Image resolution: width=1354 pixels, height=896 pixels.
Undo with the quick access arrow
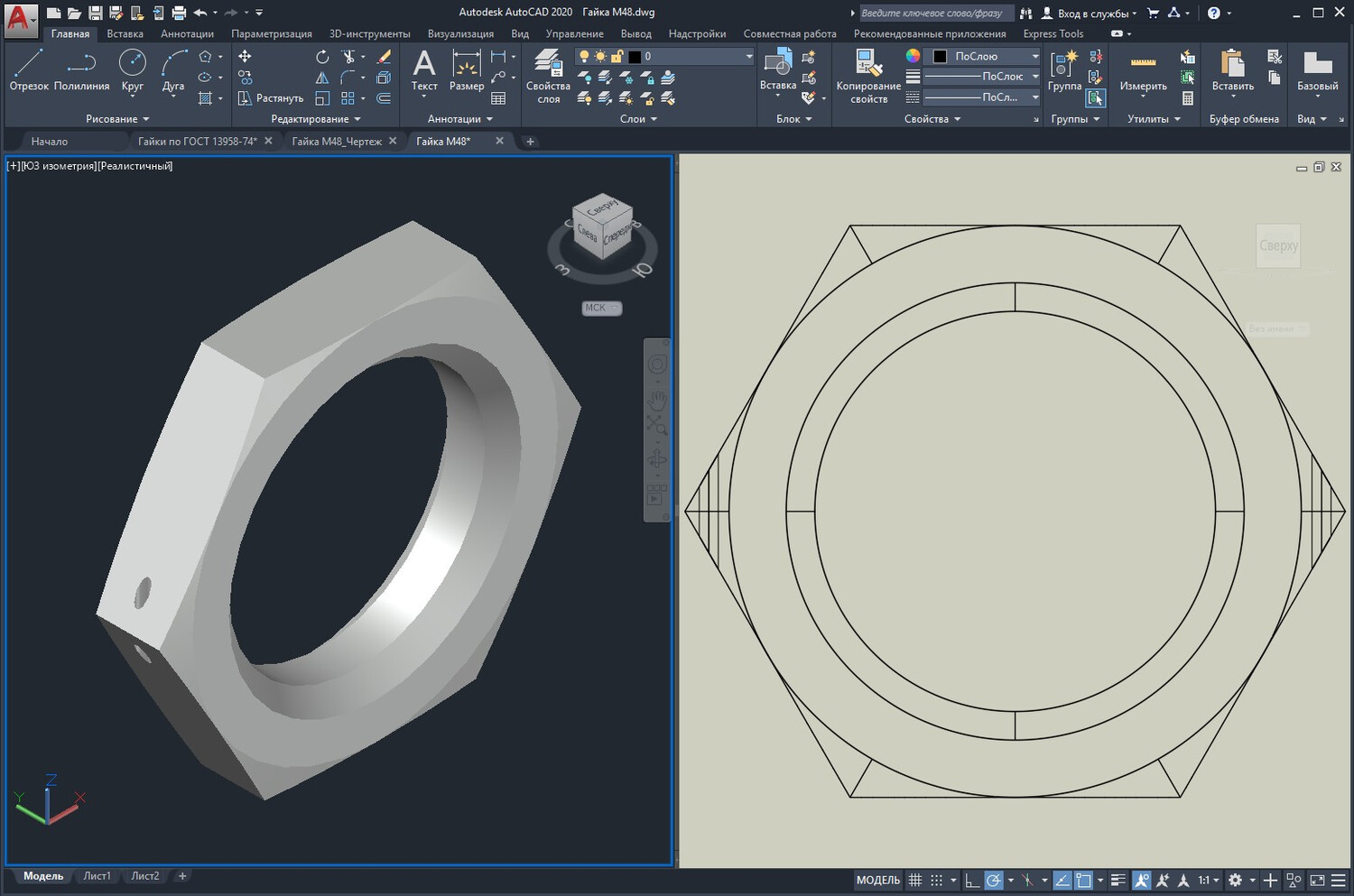[x=200, y=13]
